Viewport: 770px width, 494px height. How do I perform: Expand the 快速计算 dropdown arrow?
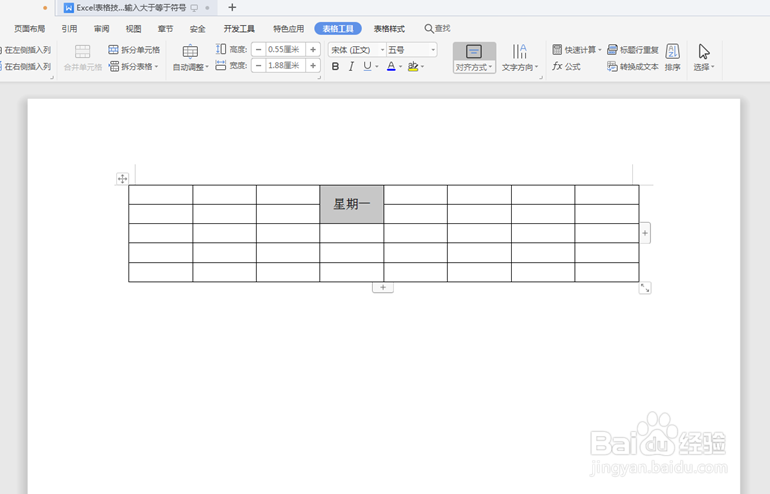[x=600, y=50]
